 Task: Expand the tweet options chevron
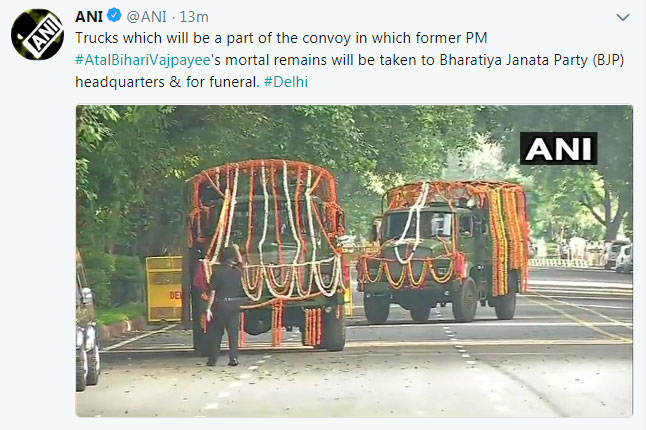[x=623, y=17]
